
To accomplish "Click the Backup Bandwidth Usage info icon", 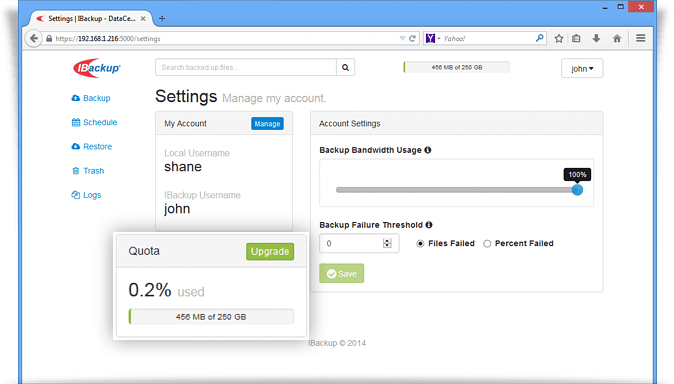I will coord(428,150).
